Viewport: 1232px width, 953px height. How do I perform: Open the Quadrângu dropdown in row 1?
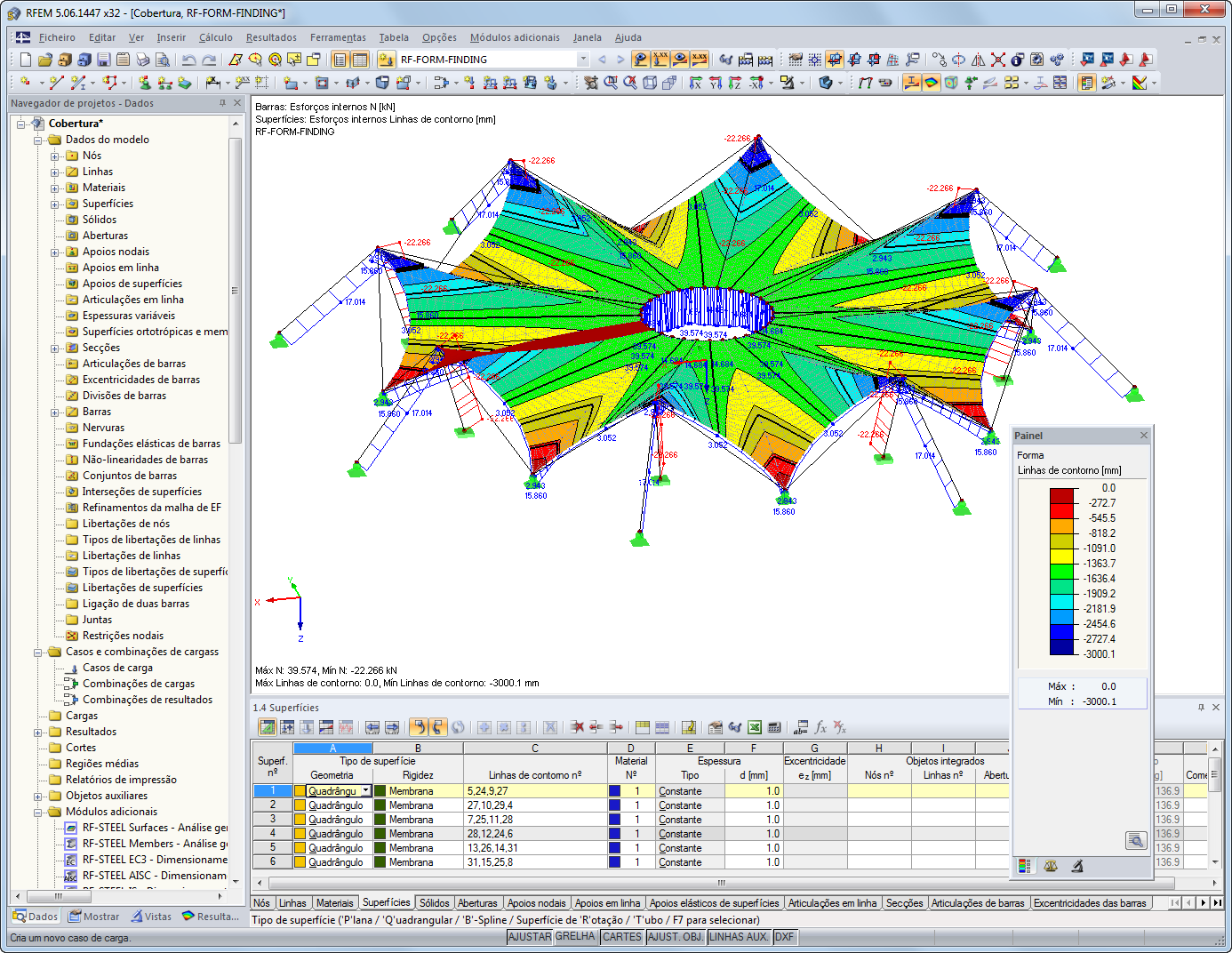(x=365, y=791)
